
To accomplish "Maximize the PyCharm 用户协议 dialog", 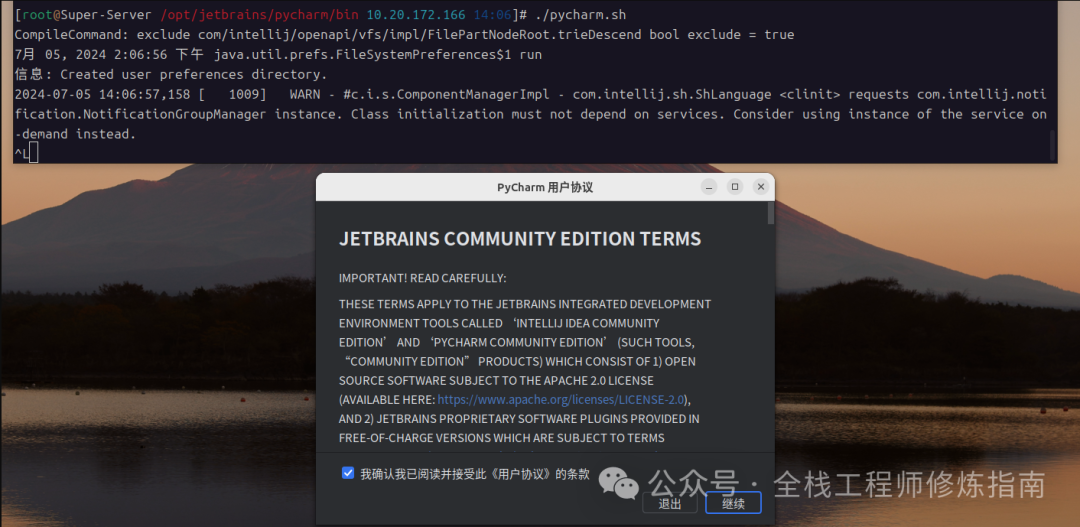I will [735, 187].
